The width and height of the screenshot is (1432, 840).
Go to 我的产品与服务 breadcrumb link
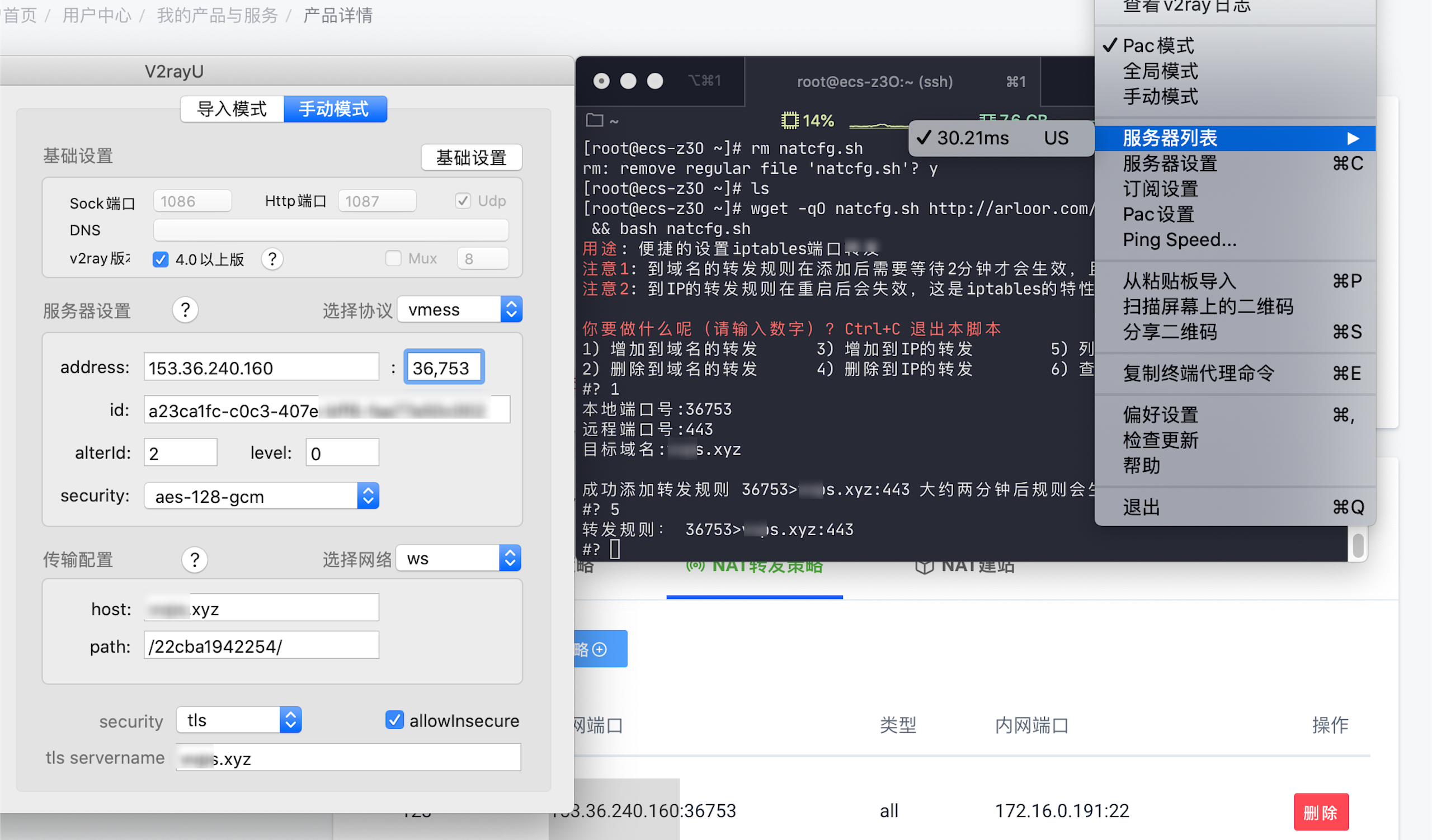[217, 15]
